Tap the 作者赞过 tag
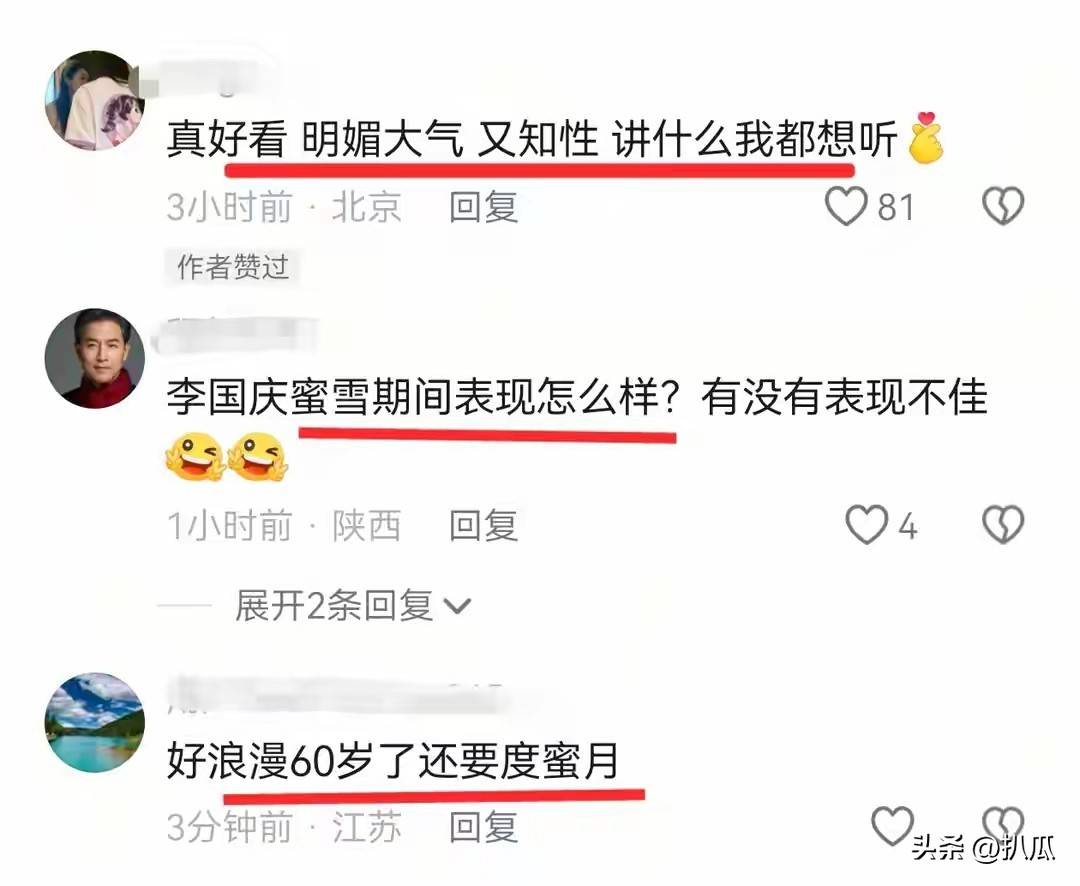1080x886 pixels. pyautogui.click(x=233, y=267)
